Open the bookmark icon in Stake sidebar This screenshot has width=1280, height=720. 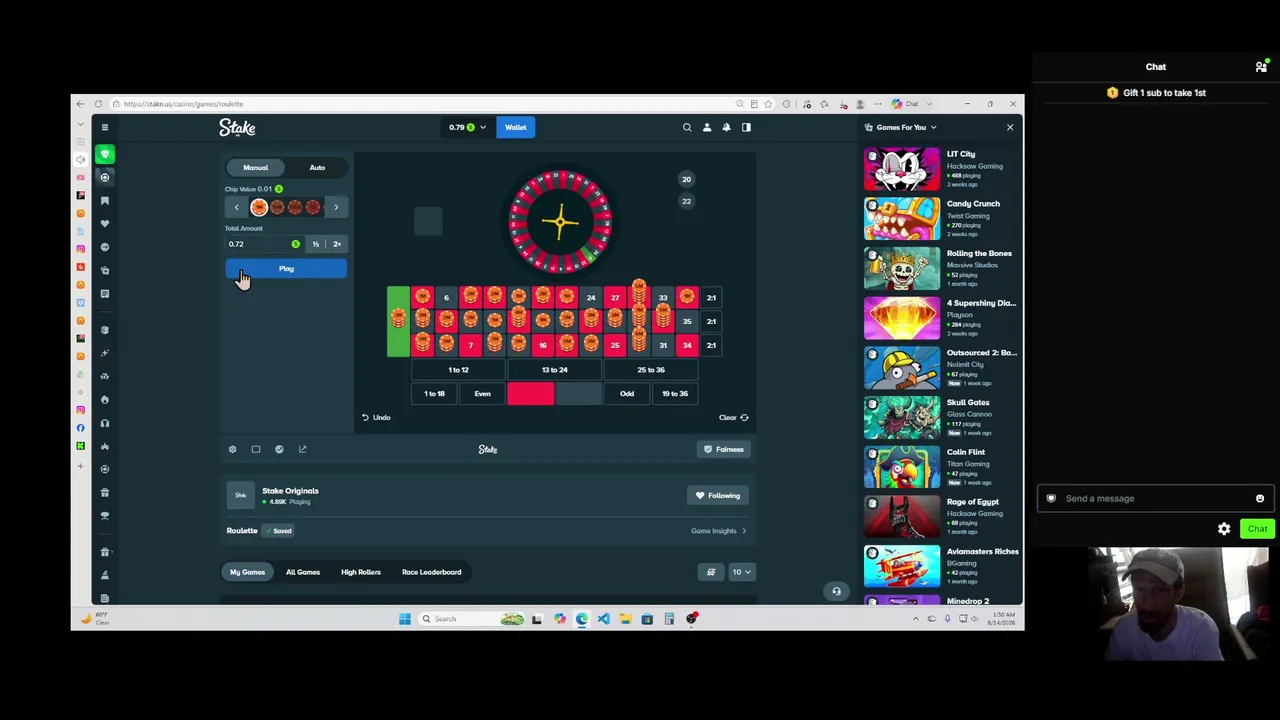pyautogui.click(x=104, y=200)
